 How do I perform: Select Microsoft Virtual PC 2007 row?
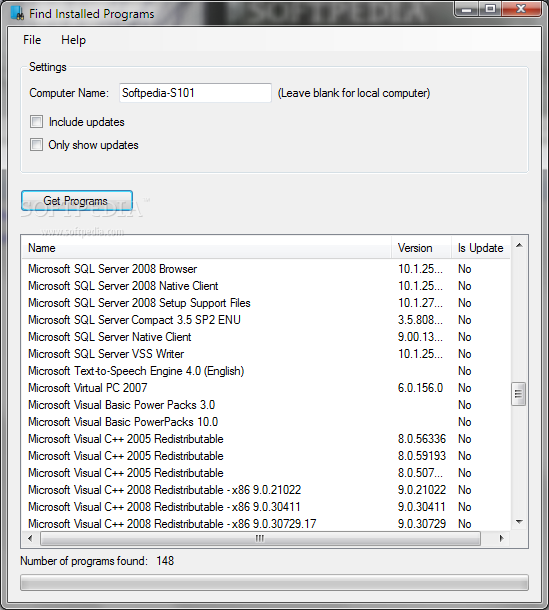coord(266,388)
